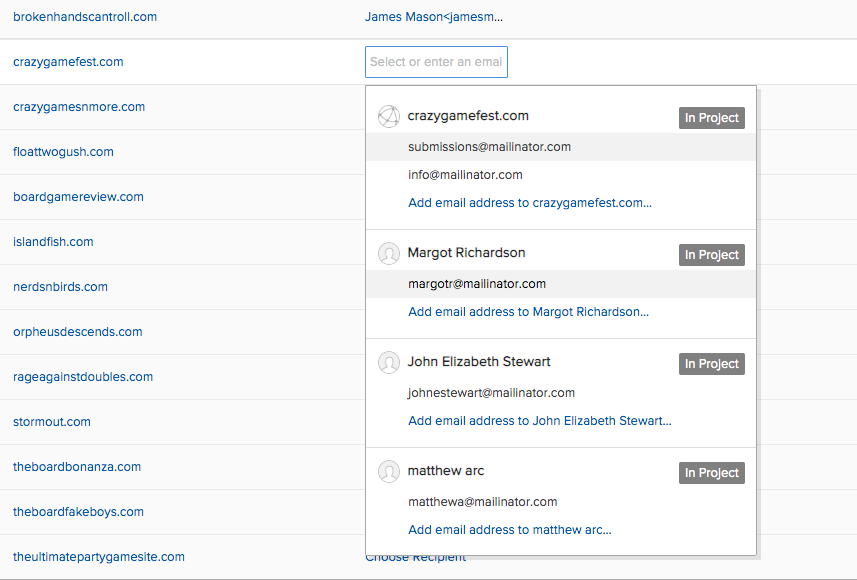This screenshot has height=580, width=857.
Task: Open the theboardbonanza.com link
Action: coord(77,467)
